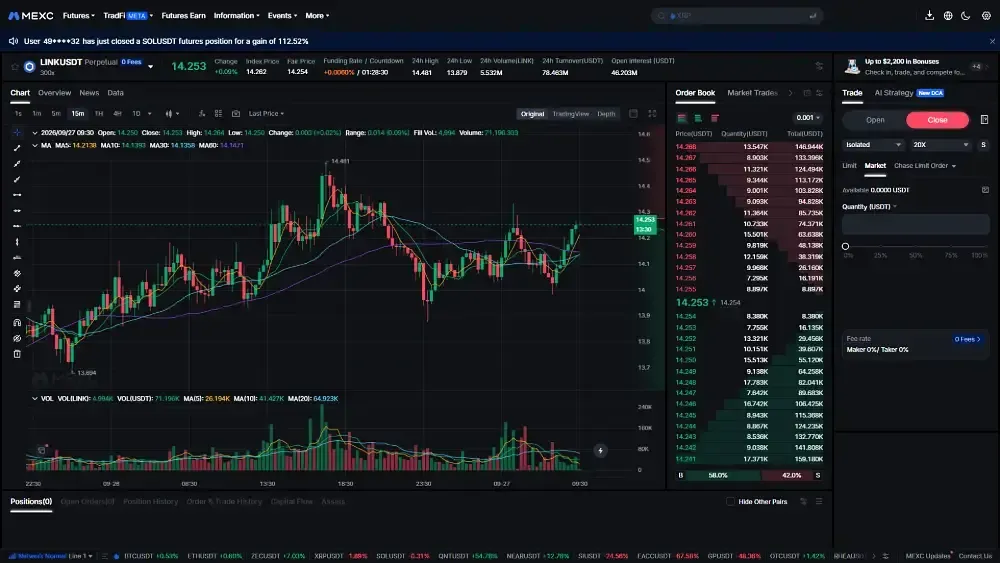1000x563 pixels.
Task: Open the Chase Limit Order dropdown
Action: pos(925,166)
